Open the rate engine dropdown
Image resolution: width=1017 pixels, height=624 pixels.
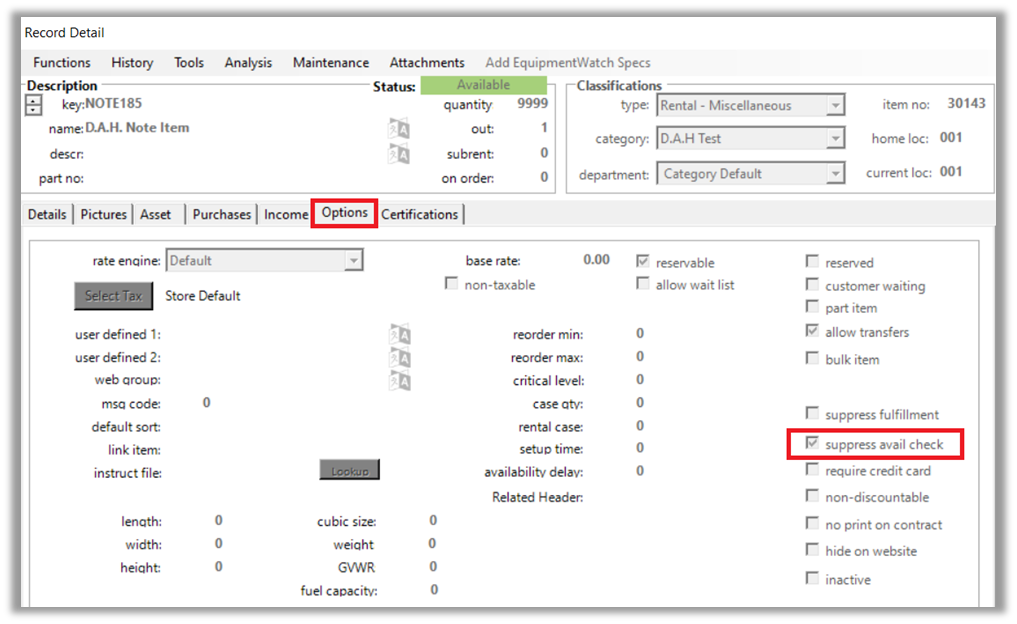pyautogui.click(x=352, y=261)
